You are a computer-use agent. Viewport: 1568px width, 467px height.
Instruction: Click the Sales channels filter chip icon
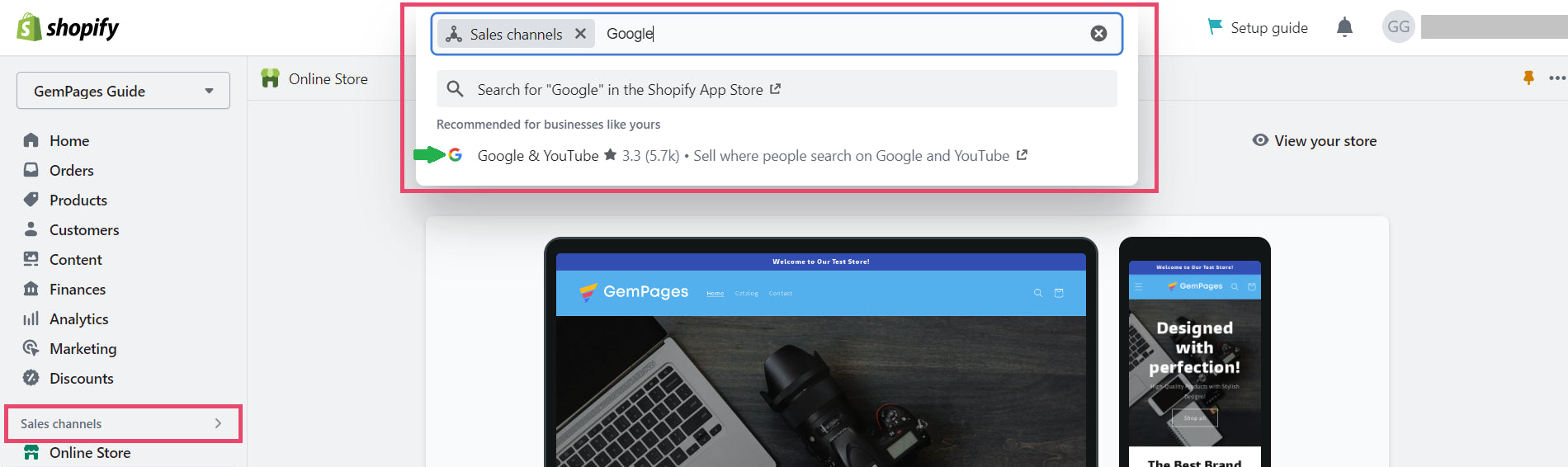tap(454, 34)
